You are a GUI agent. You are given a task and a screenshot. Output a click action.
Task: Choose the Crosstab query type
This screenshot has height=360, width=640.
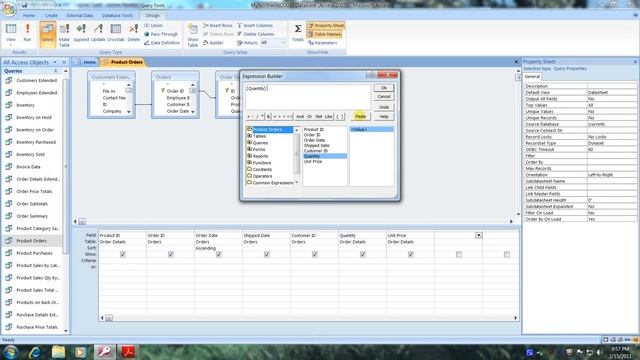pos(116,33)
